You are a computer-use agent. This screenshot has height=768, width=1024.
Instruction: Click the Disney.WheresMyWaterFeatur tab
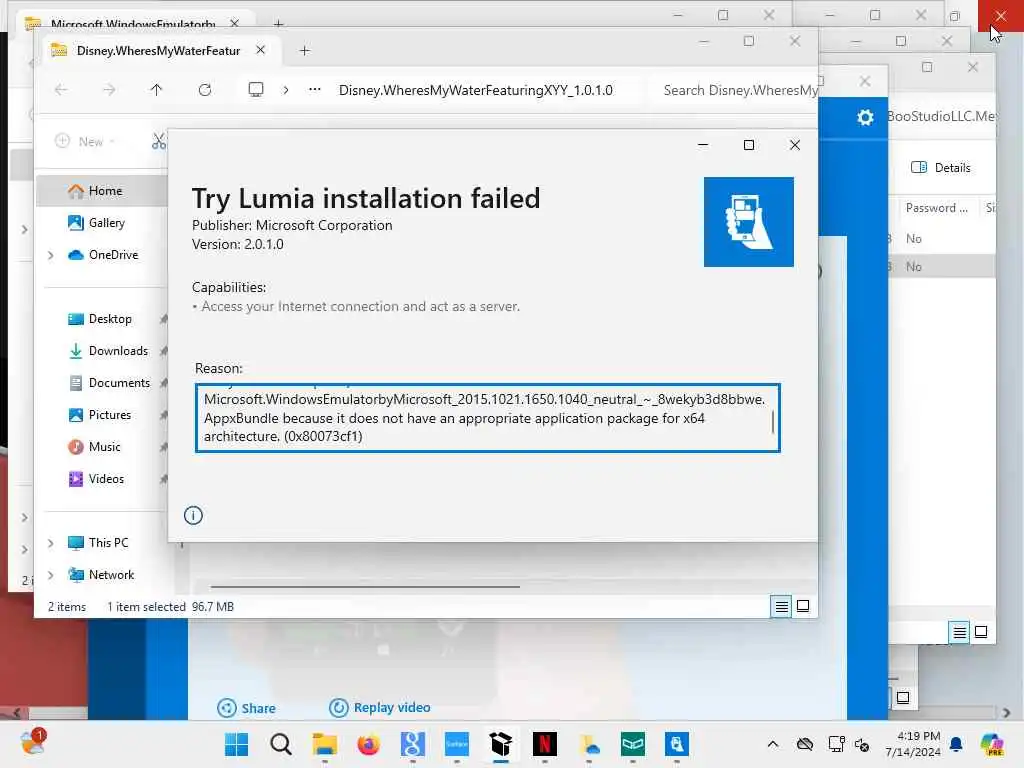158,50
